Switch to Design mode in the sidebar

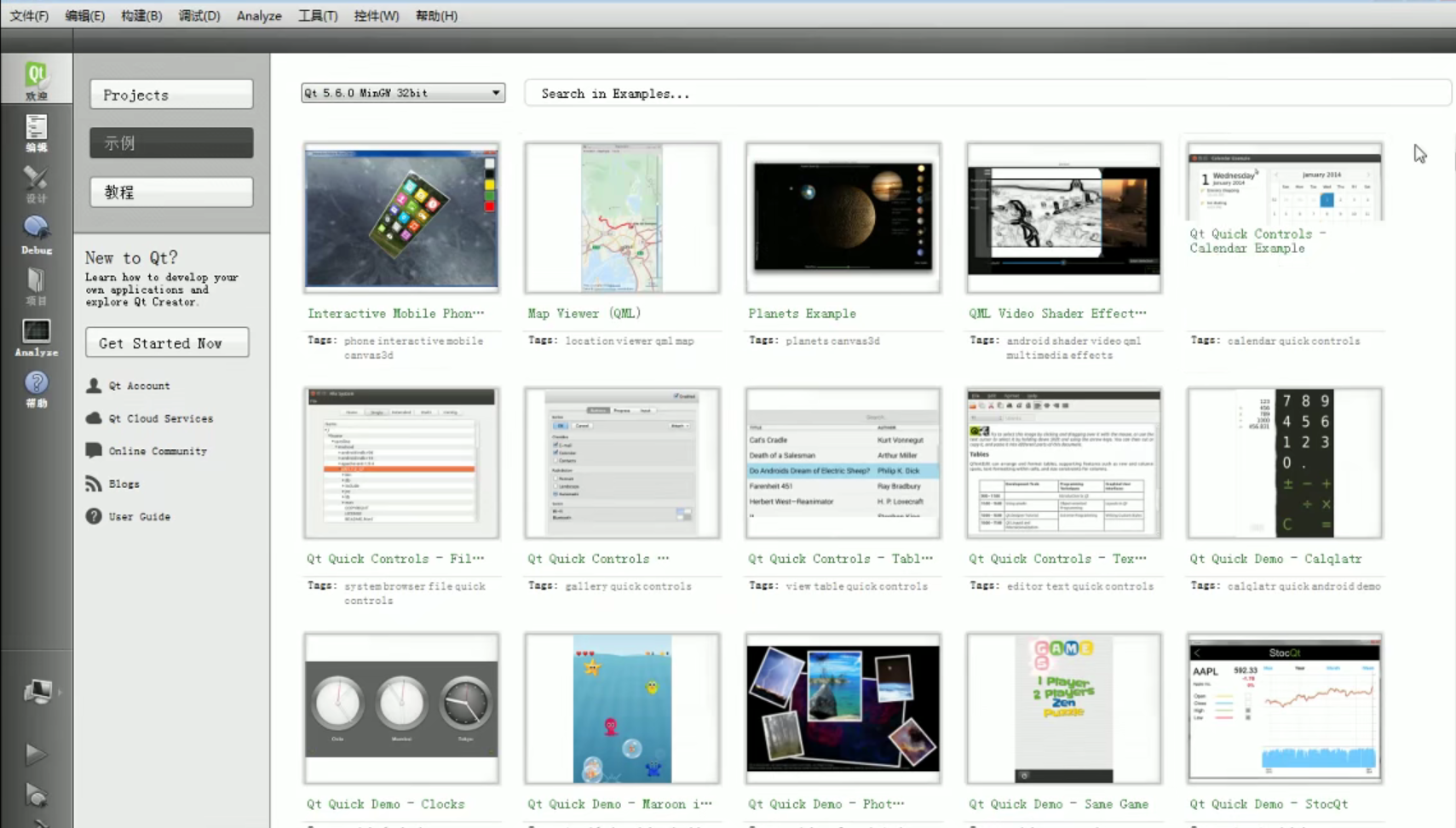(x=37, y=184)
